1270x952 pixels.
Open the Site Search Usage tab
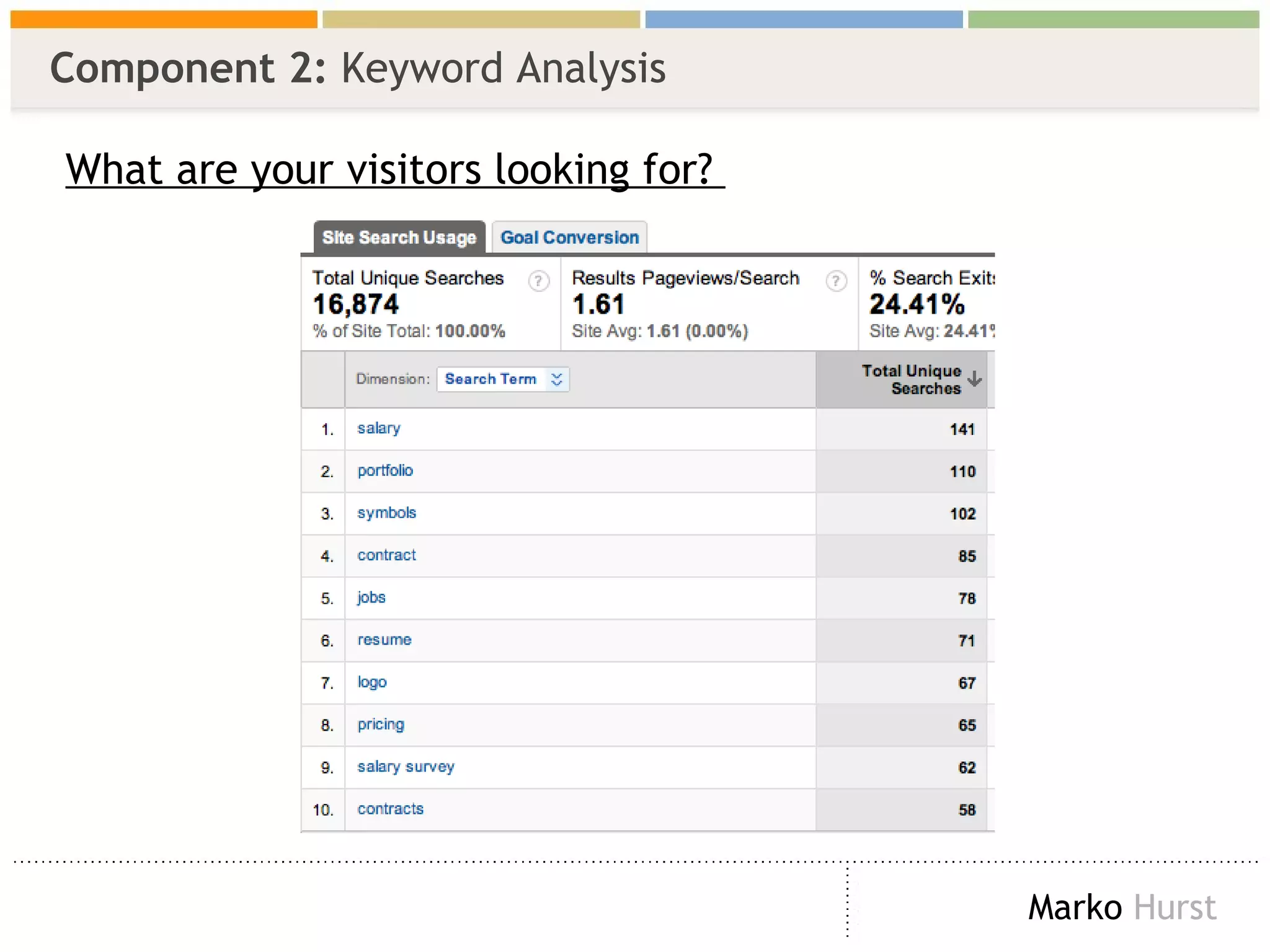399,237
